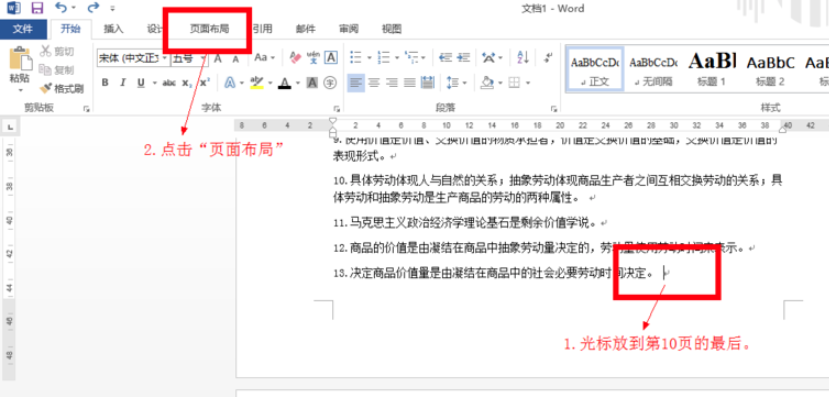Center-align the paragraph

374,82
